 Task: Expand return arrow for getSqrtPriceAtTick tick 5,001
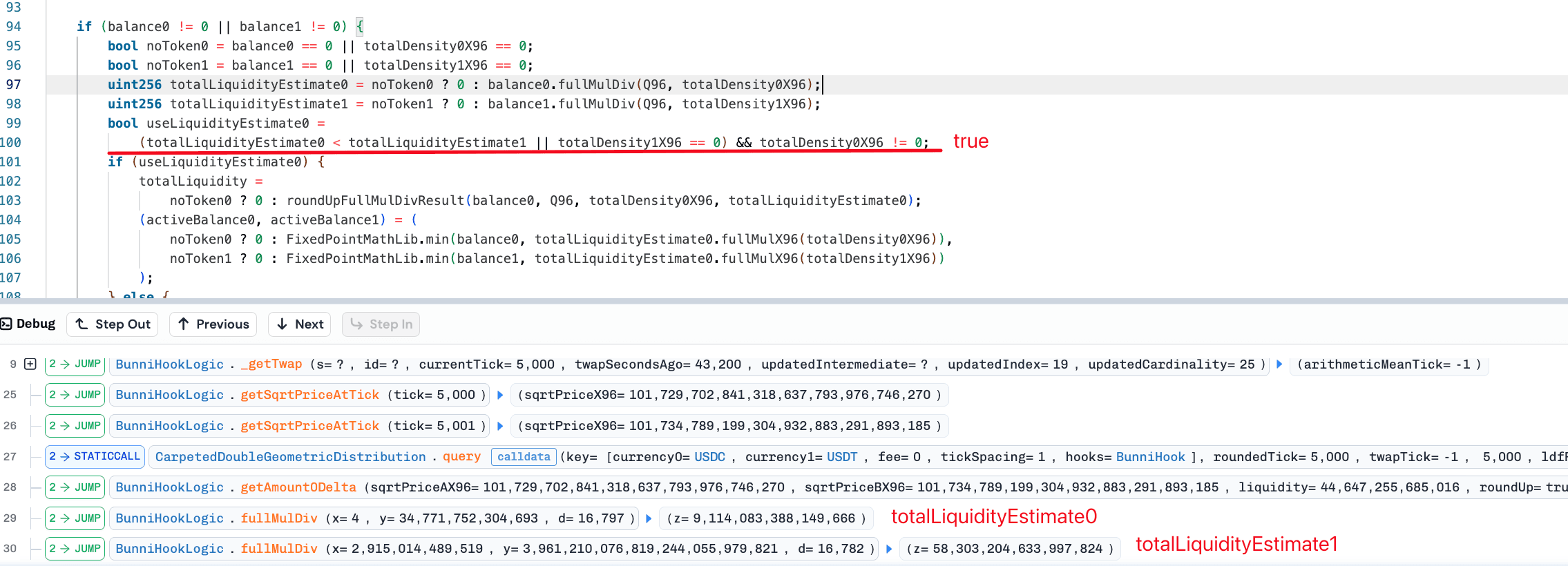[501, 426]
